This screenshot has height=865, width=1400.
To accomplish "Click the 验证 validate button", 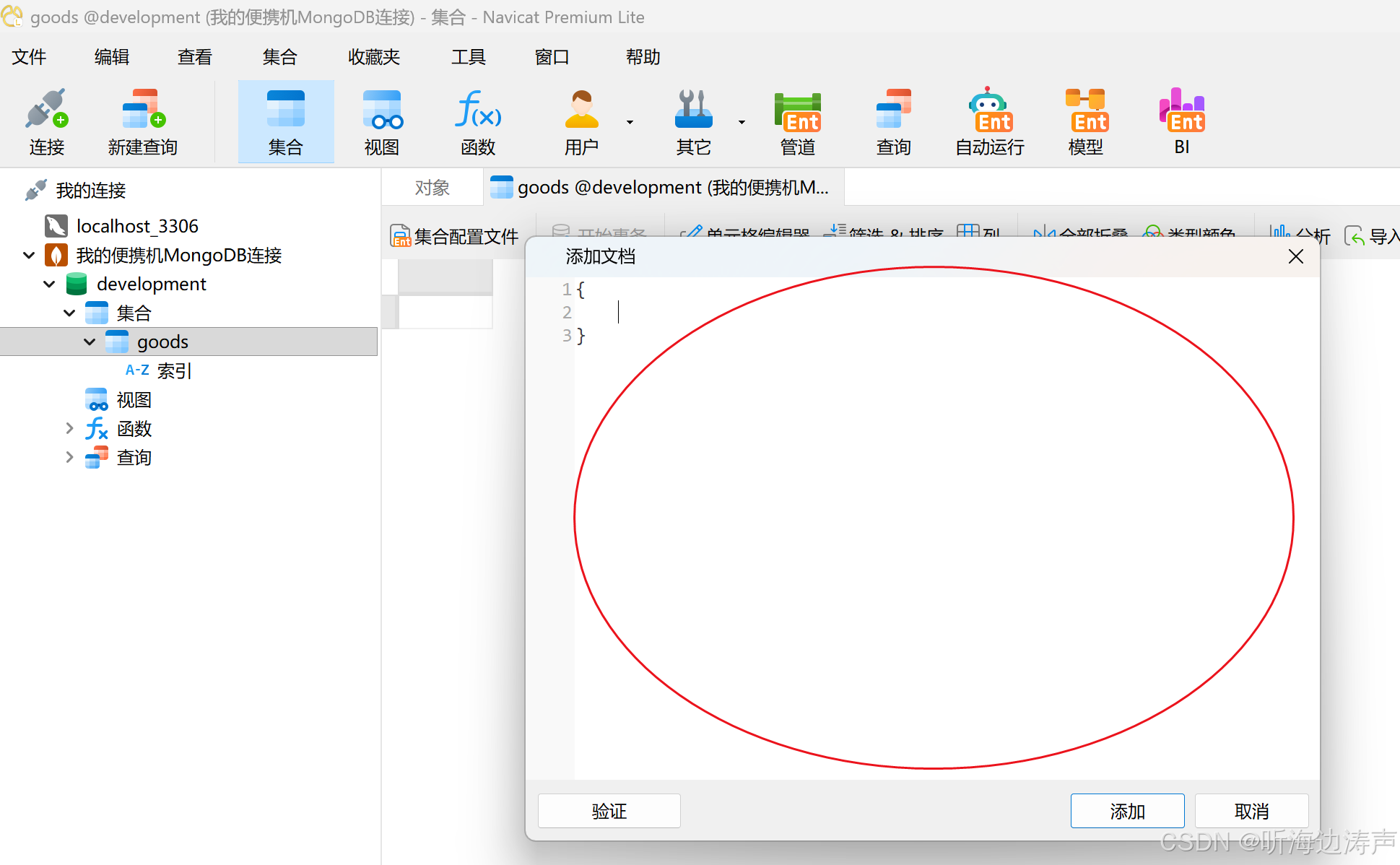I will (x=608, y=811).
